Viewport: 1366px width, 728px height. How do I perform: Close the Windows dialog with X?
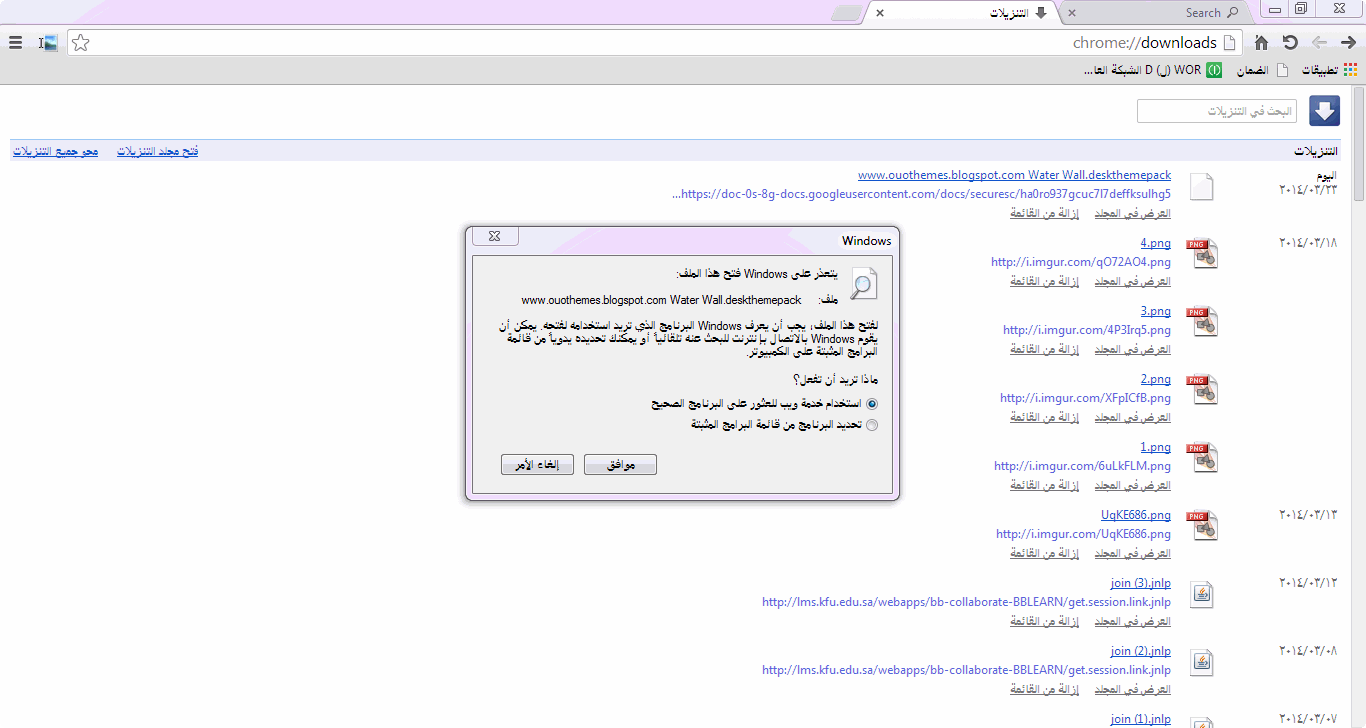coord(495,237)
